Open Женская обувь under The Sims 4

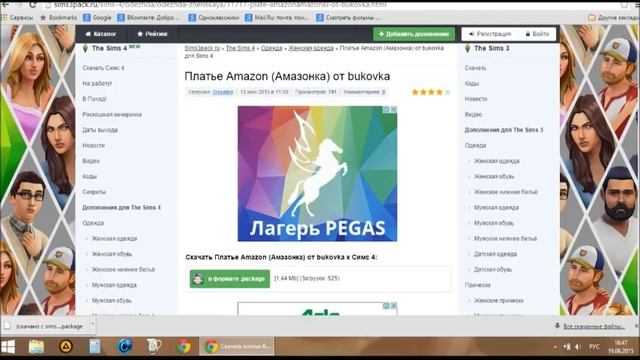111,254
